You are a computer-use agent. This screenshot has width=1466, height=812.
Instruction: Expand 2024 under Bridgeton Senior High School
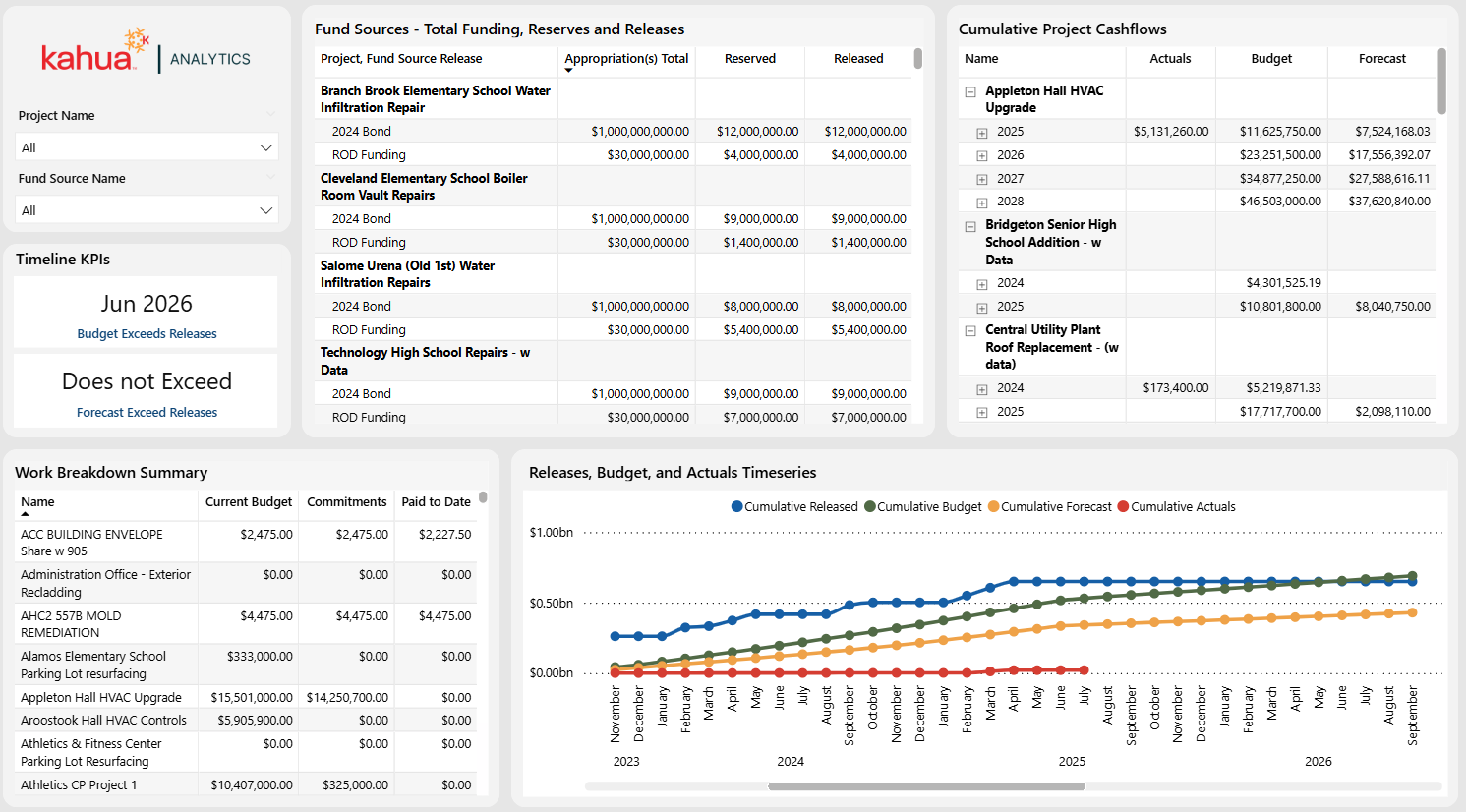click(x=981, y=284)
